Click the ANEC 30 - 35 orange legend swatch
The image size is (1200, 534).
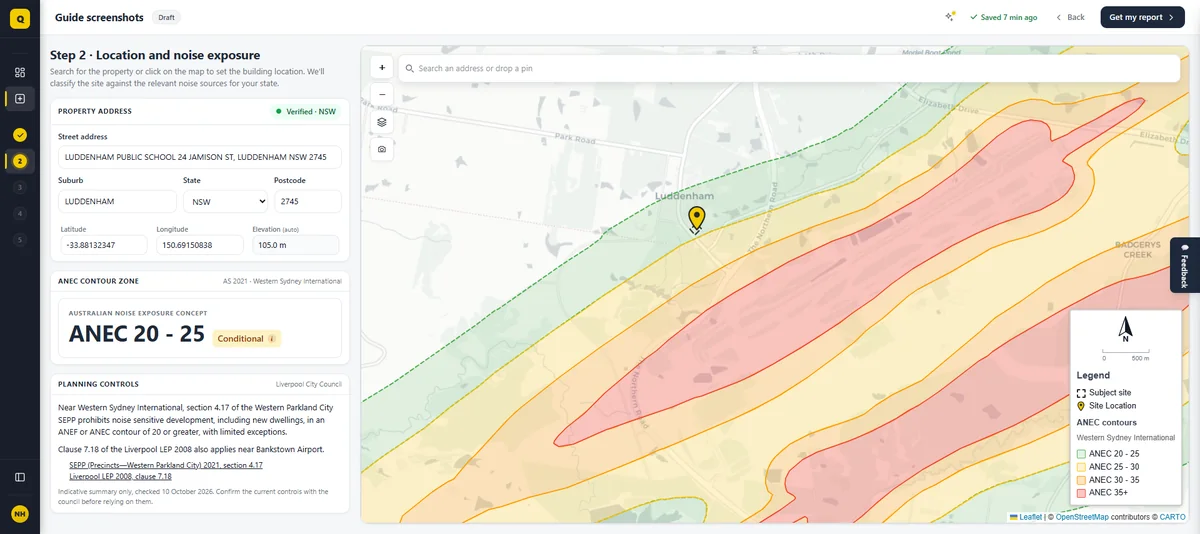[1081, 480]
